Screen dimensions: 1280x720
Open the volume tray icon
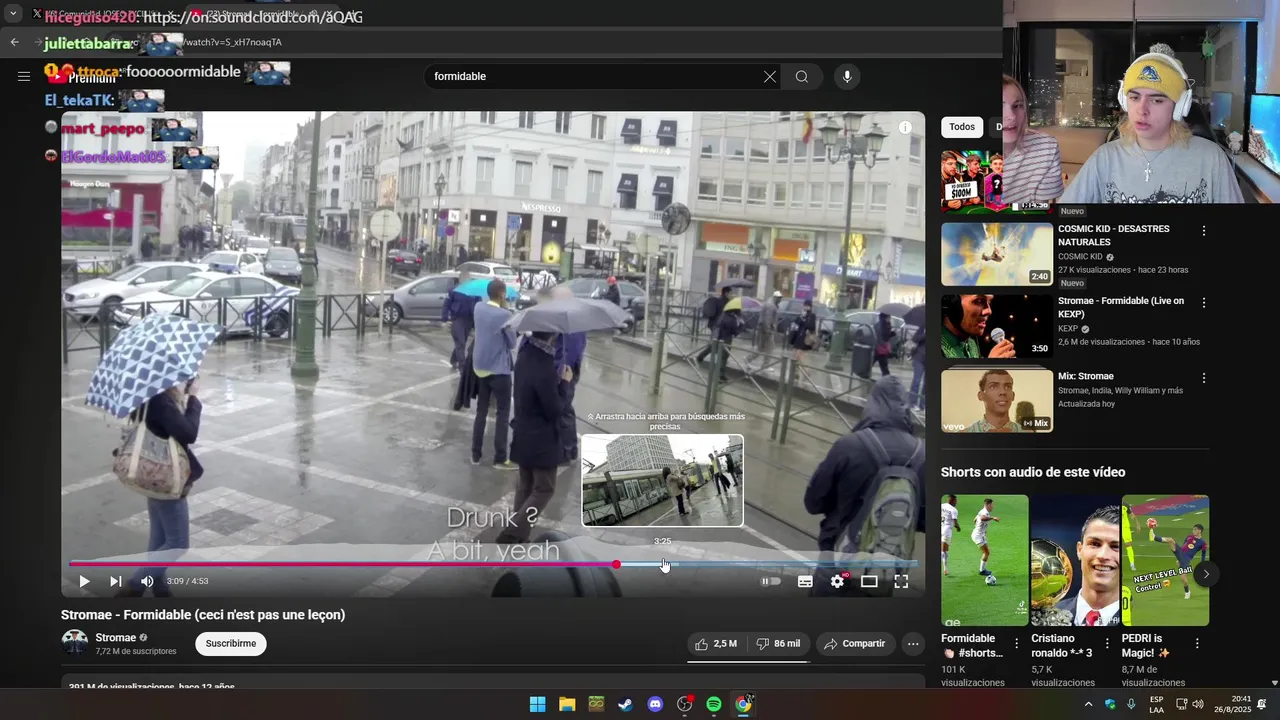pos(1198,704)
